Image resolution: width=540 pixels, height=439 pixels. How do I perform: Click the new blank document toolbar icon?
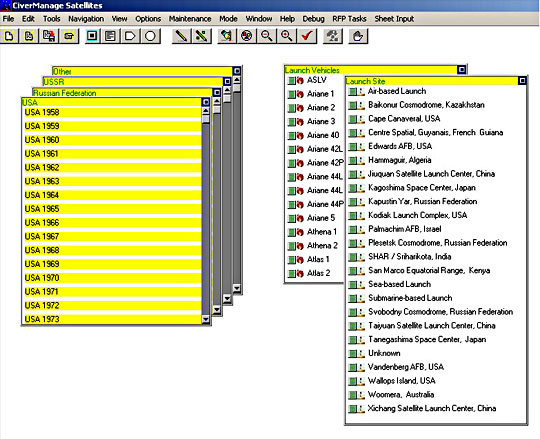9,36
